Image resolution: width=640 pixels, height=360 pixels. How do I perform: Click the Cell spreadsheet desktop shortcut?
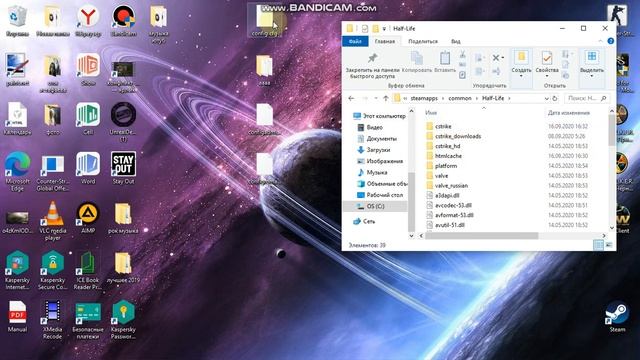(x=88, y=118)
